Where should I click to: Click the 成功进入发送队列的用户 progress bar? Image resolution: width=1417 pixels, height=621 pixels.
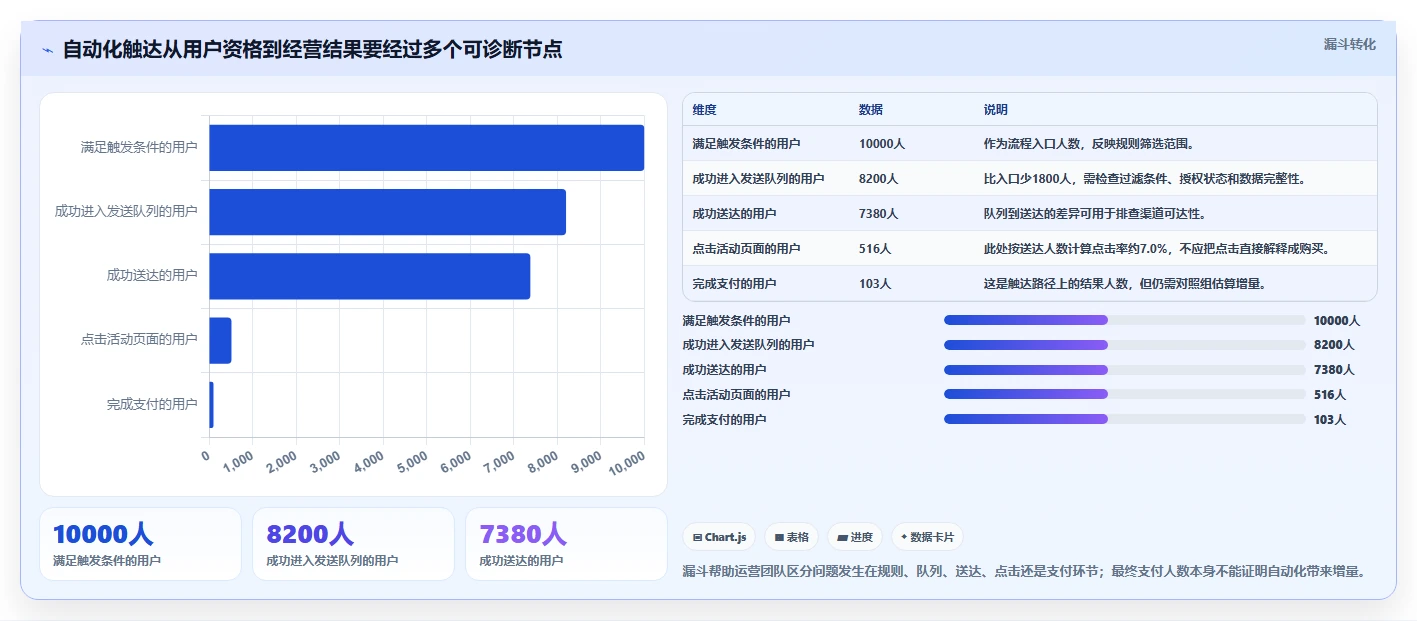coord(1125,344)
